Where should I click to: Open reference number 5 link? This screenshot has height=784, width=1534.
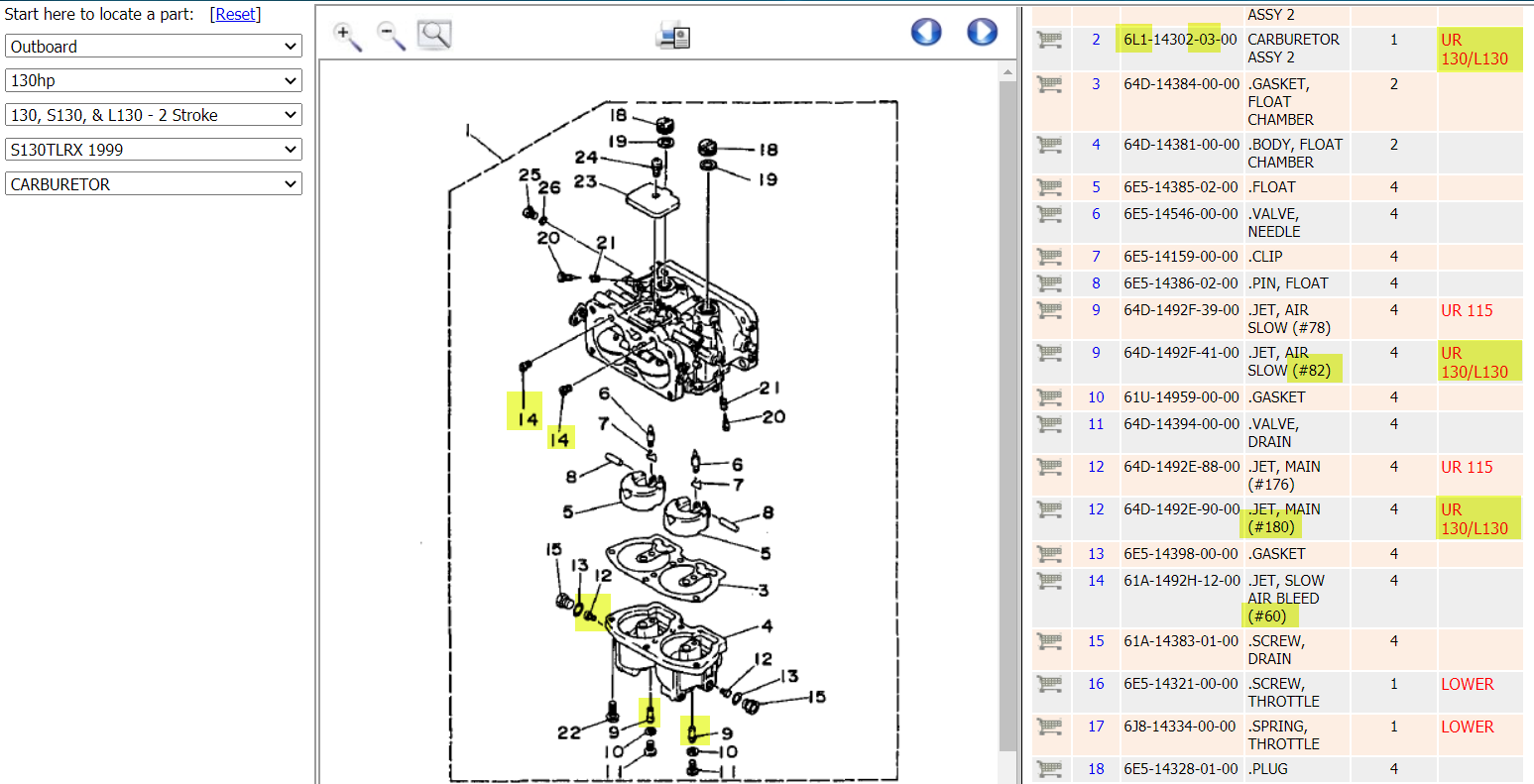point(1096,186)
